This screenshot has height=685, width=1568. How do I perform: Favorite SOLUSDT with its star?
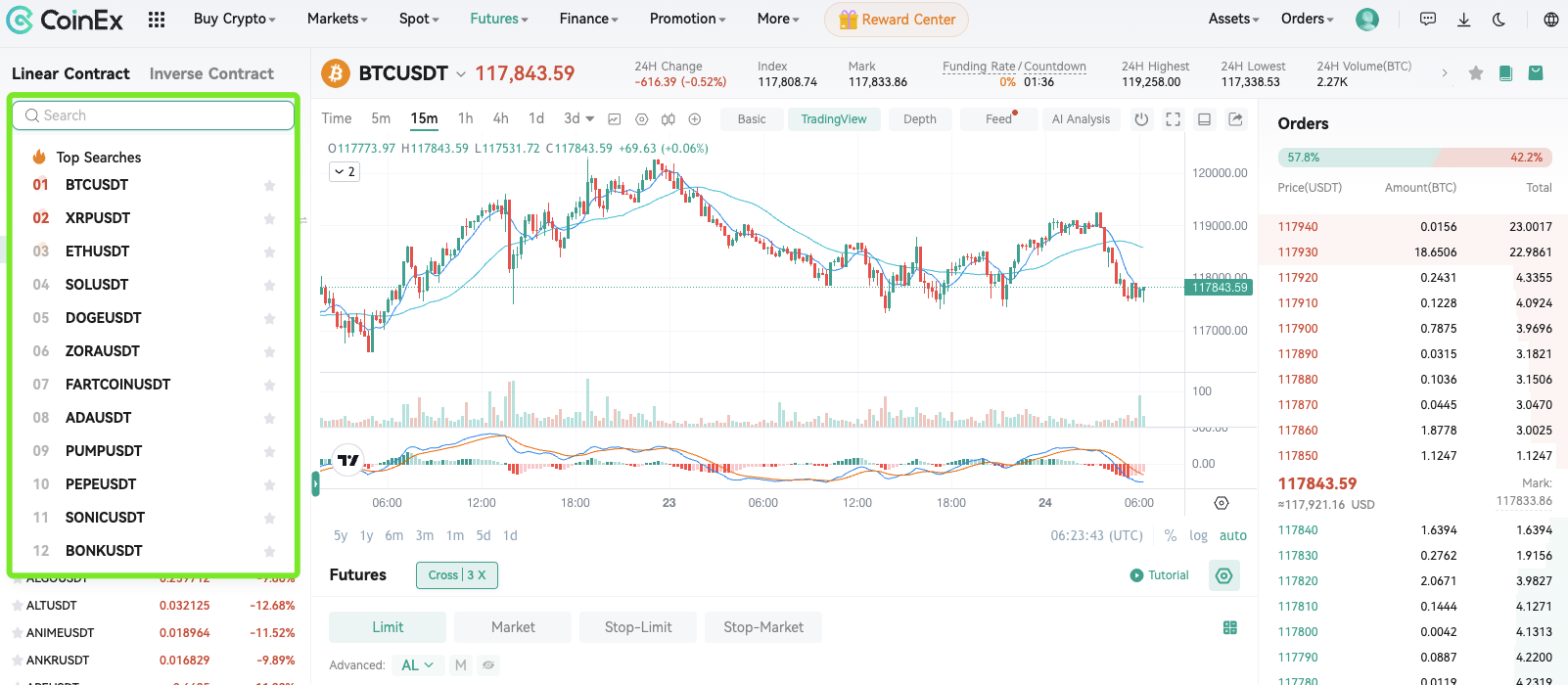click(269, 286)
